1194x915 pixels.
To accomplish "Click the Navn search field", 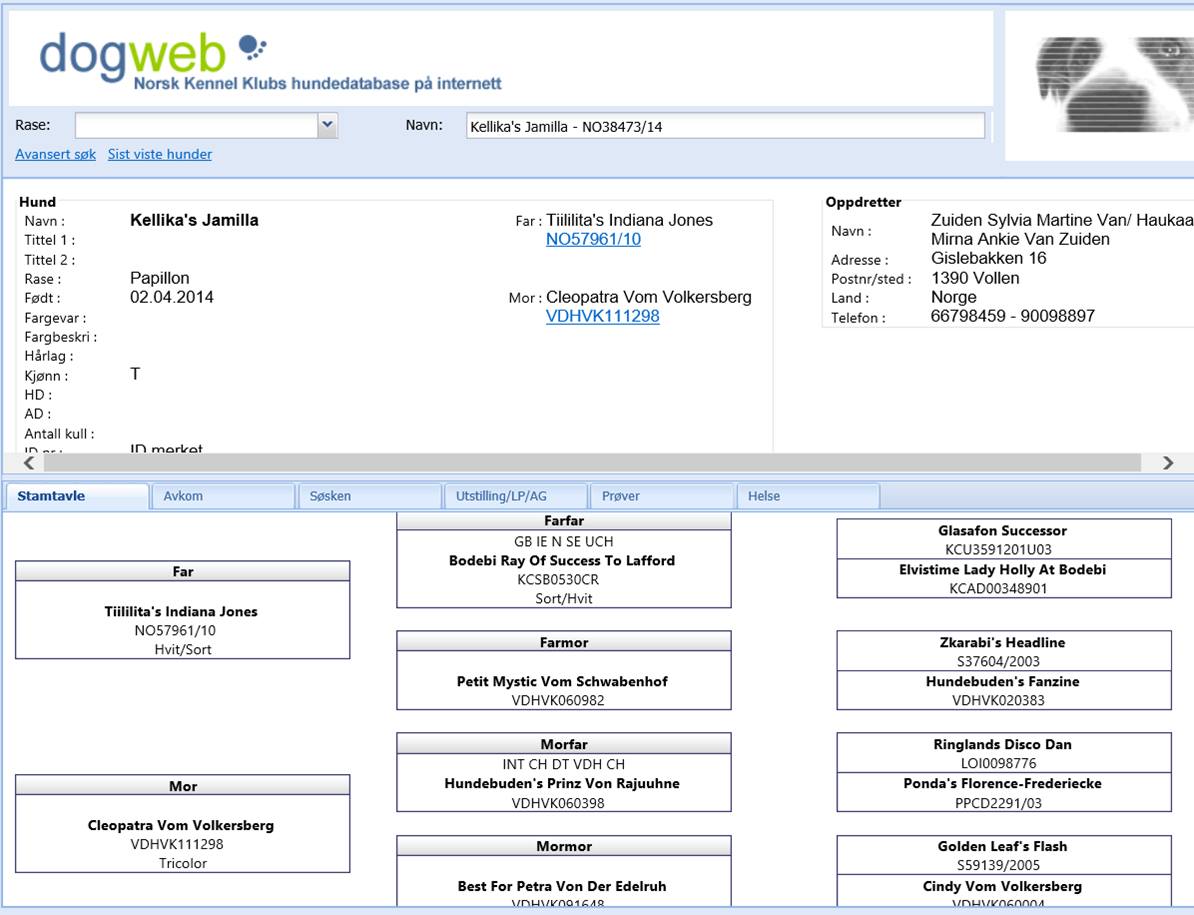I will pos(725,126).
